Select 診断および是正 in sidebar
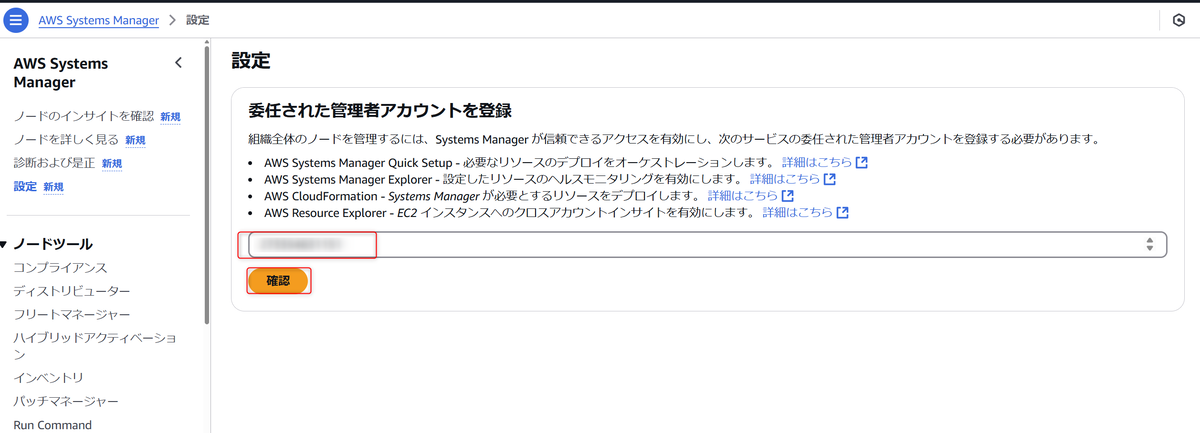 point(54,163)
